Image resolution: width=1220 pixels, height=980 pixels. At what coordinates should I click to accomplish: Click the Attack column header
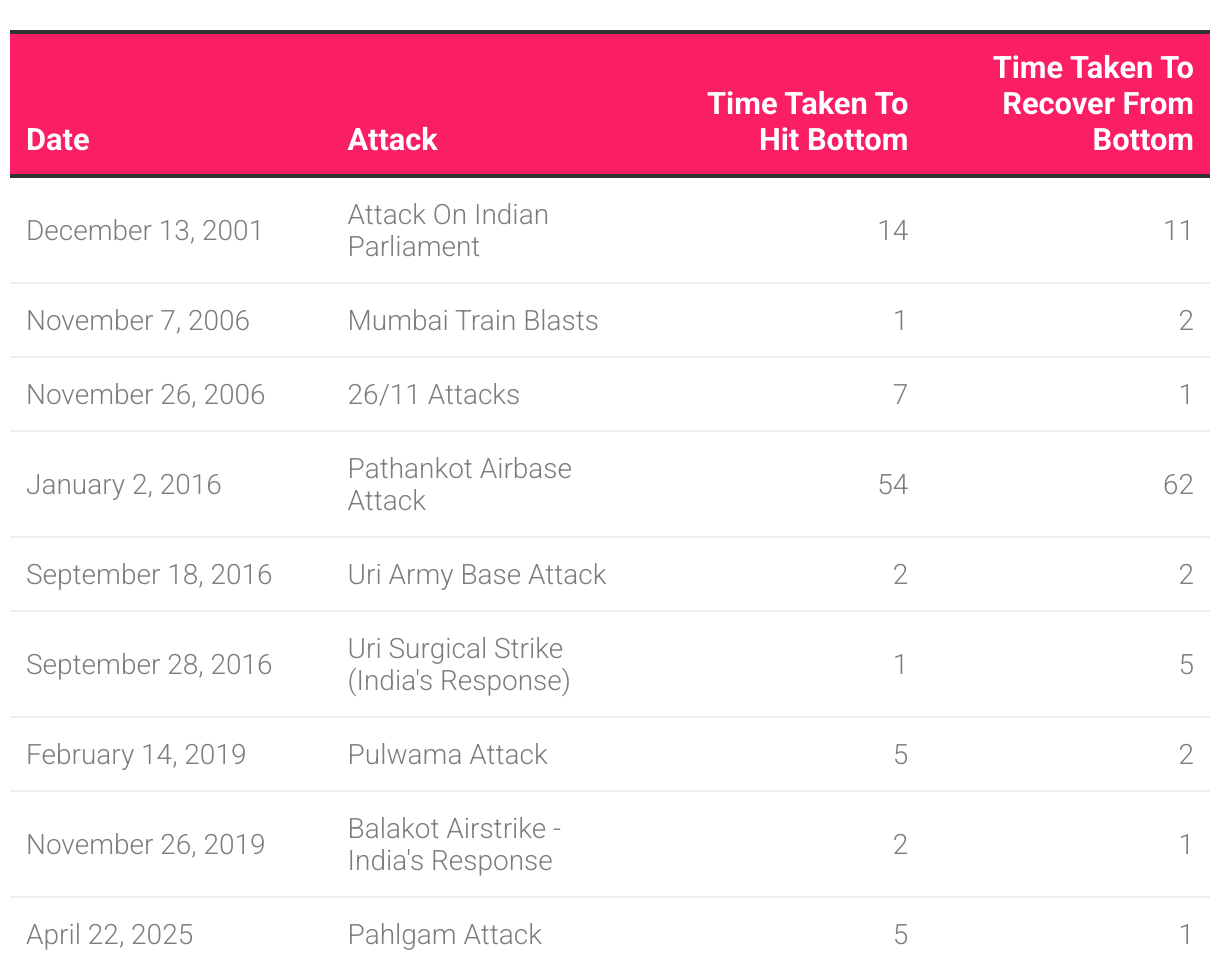(393, 140)
